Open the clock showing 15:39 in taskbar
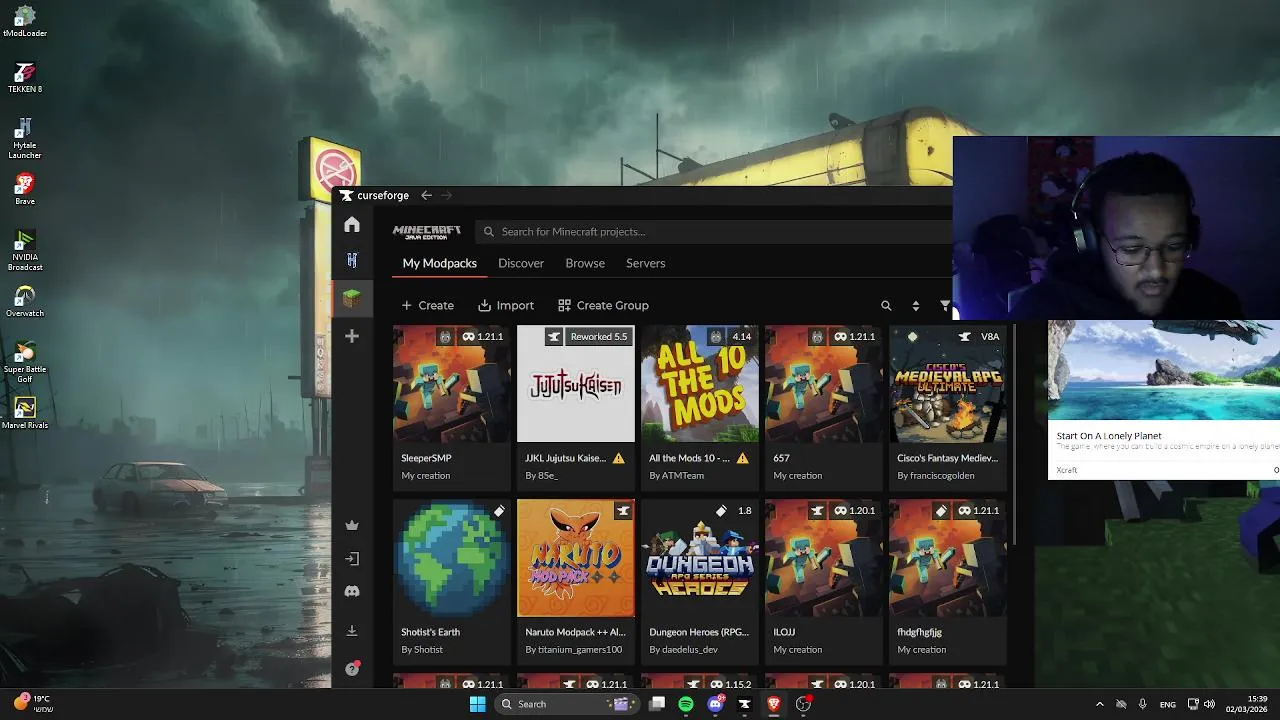The height and width of the screenshot is (720, 1280). pyautogui.click(x=1247, y=704)
